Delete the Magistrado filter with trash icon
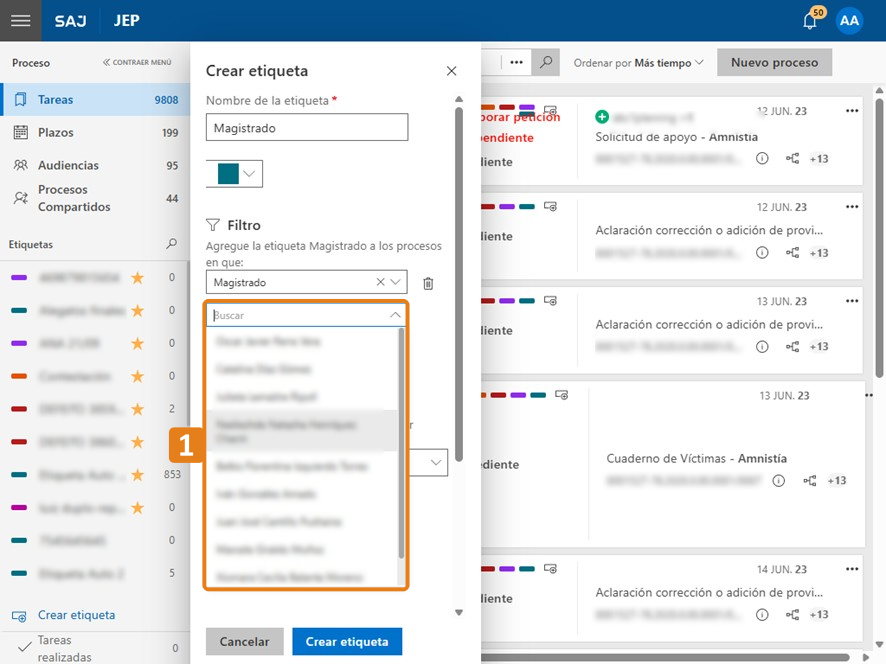The width and height of the screenshot is (886, 664). tap(428, 283)
